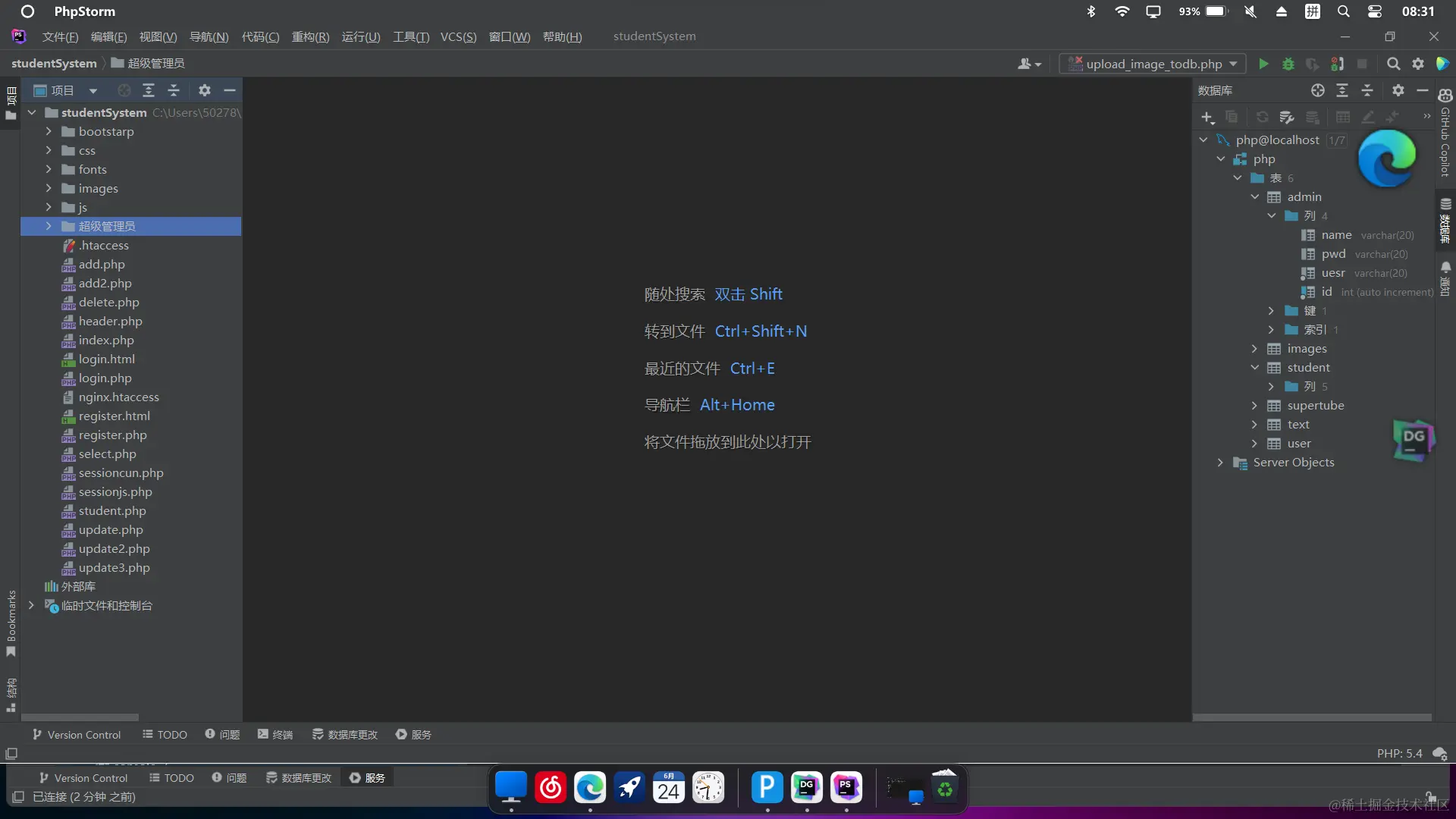The width and height of the screenshot is (1456, 819).
Task: Open data source properties with the wrench-database icon
Action: pos(1286,117)
